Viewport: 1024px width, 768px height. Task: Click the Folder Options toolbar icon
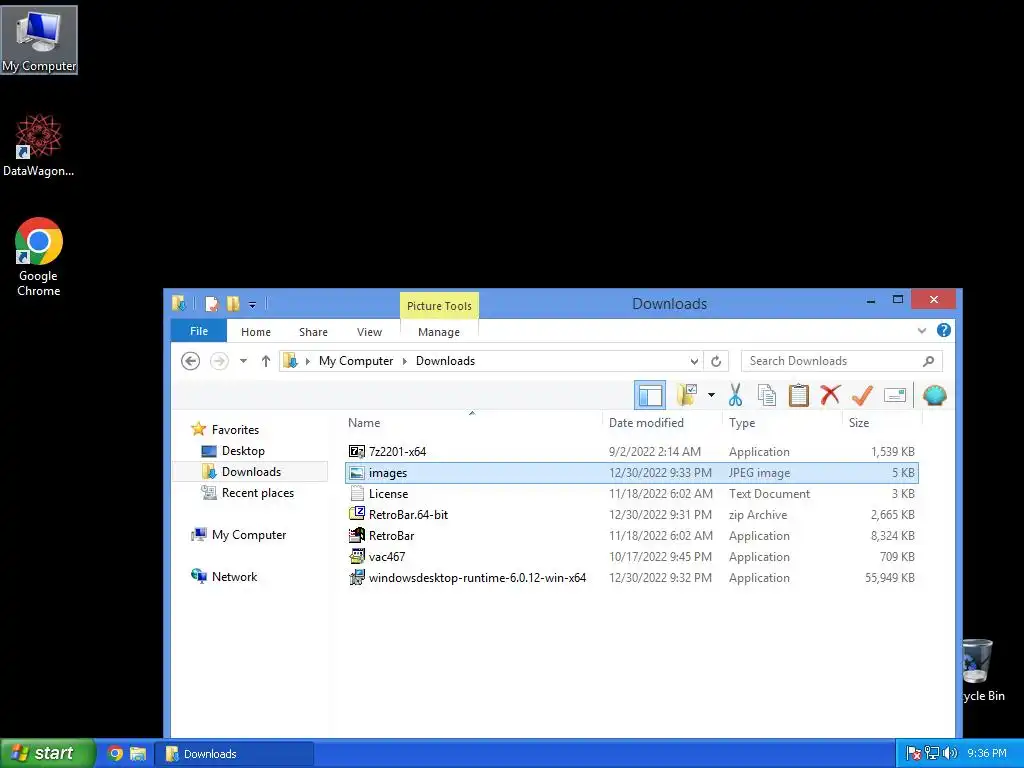pyautogui.click(x=686, y=395)
